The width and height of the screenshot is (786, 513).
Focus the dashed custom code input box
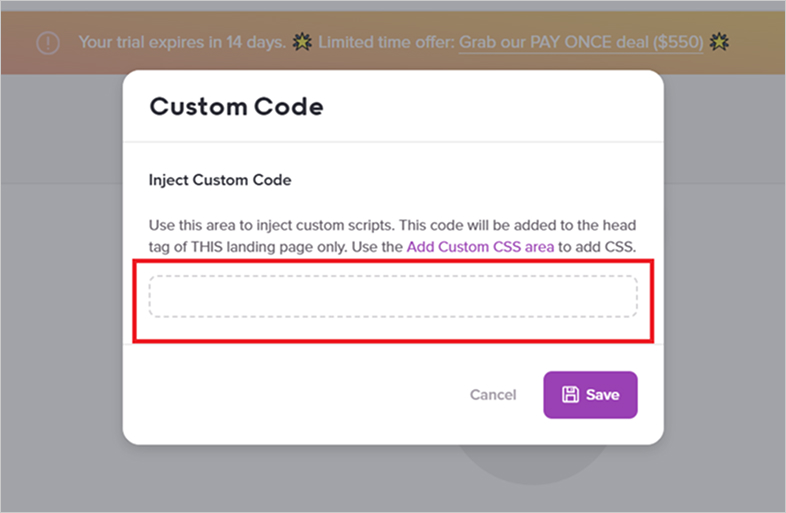click(392, 297)
